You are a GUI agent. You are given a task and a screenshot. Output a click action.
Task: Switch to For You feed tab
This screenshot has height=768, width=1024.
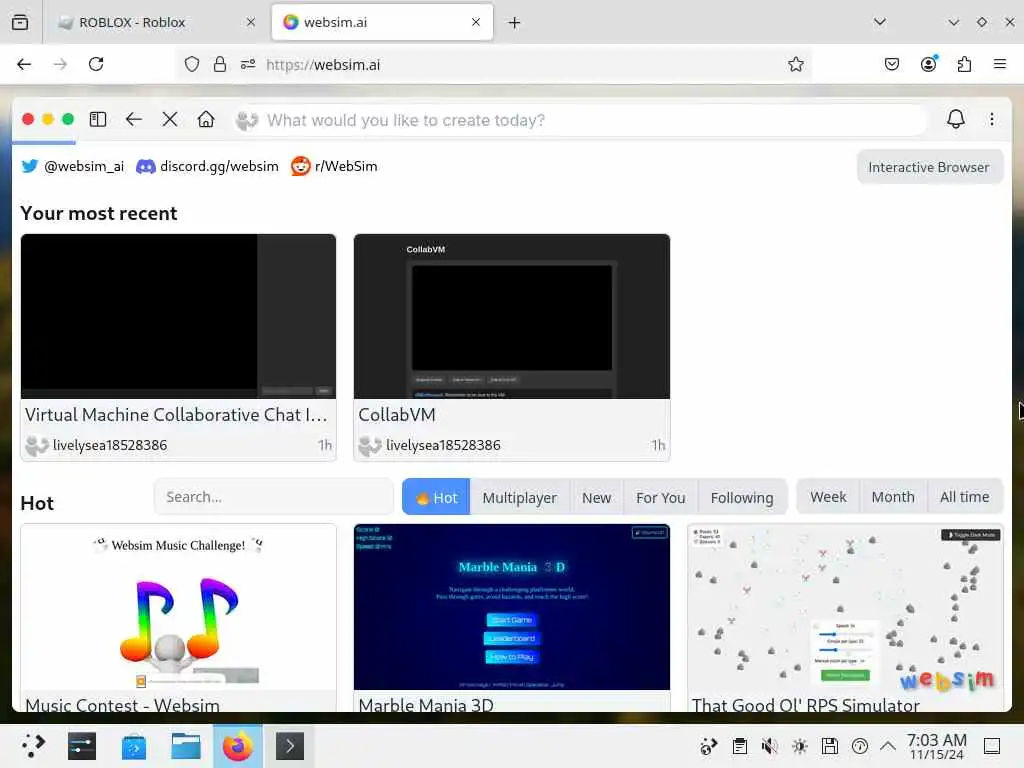[661, 498]
